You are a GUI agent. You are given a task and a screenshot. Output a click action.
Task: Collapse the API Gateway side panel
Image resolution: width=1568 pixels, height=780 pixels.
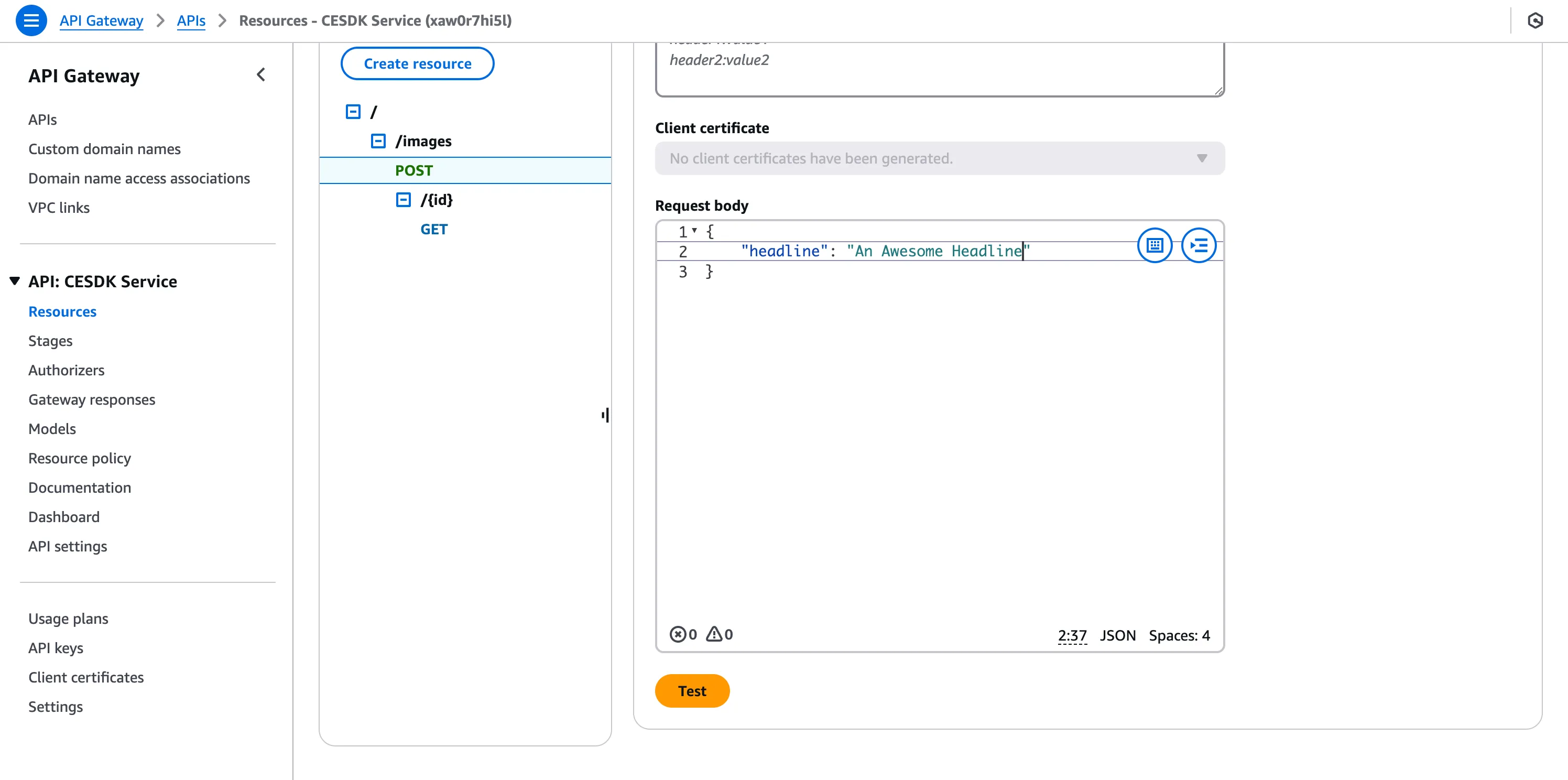click(261, 75)
